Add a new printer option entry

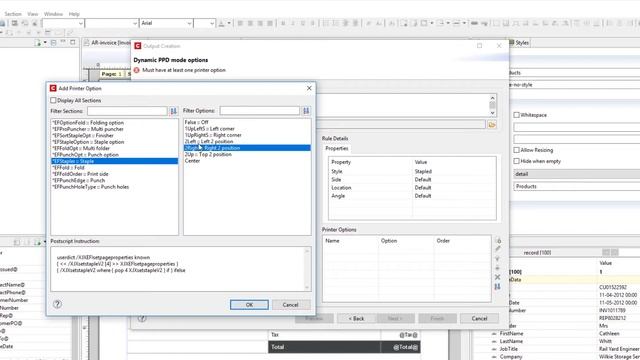pyautogui.click(x=498, y=241)
